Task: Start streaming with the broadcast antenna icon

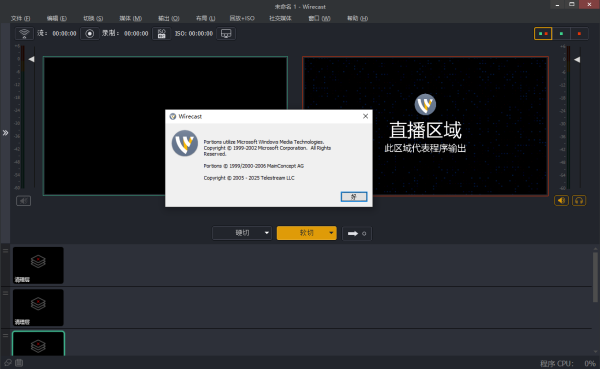Action: (x=24, y=34)
